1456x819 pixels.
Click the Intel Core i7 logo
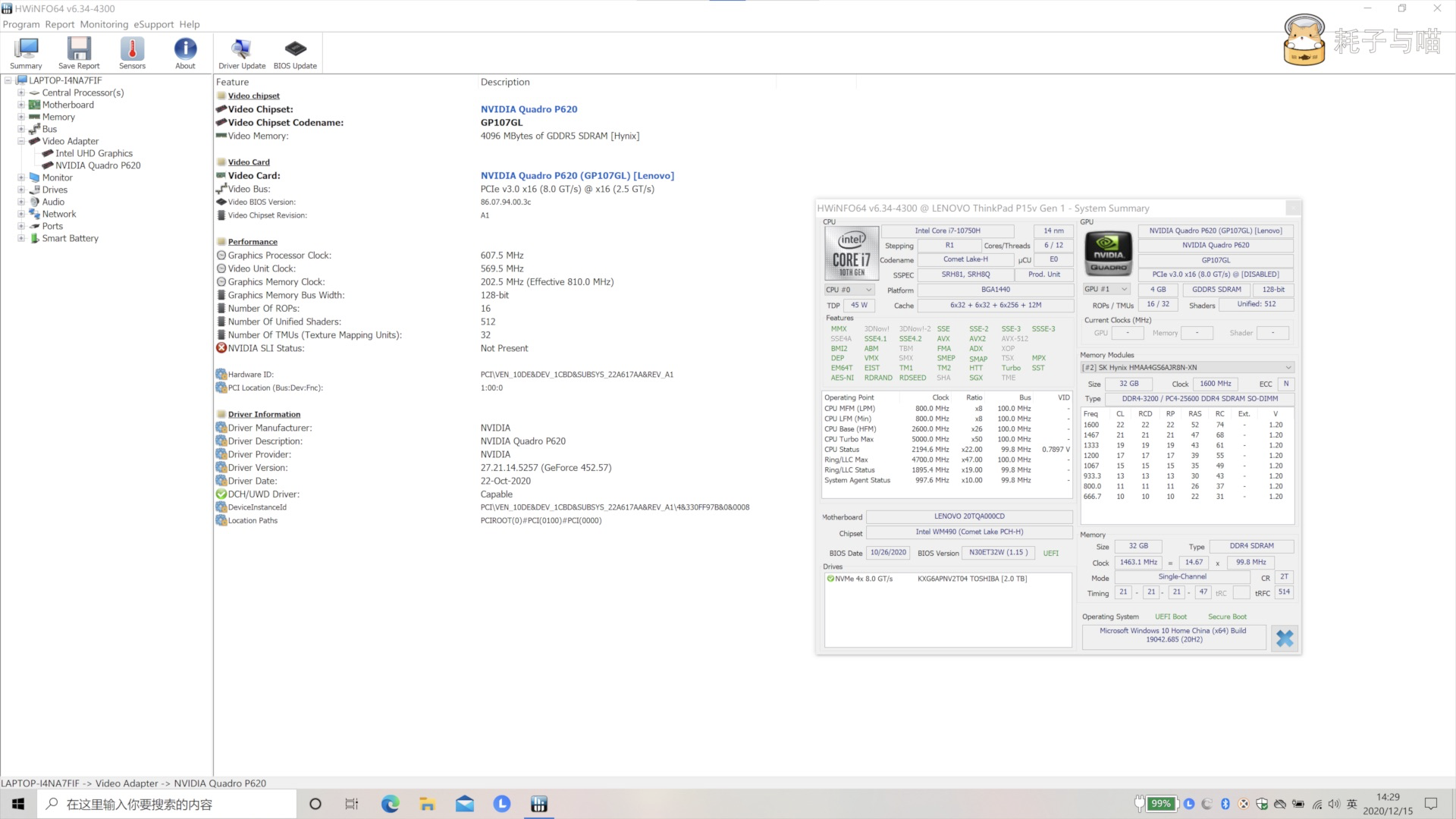click(x=851, y=253)
